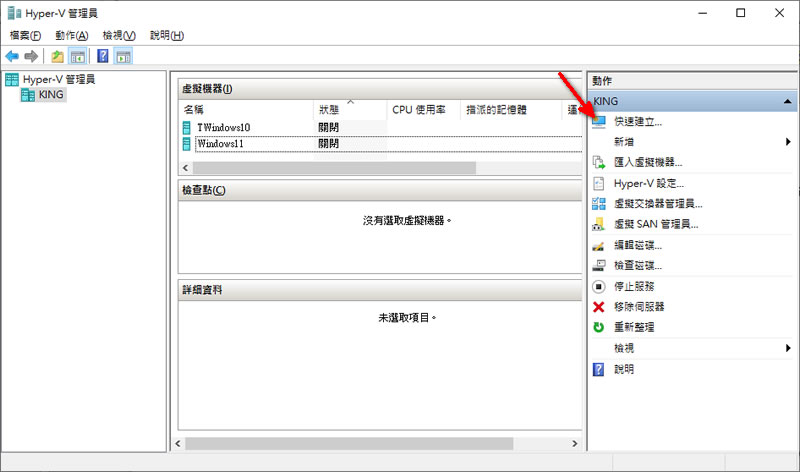Click the green 重新整理 refresh icon
This screenshot has height=472, width=800.
598,328
